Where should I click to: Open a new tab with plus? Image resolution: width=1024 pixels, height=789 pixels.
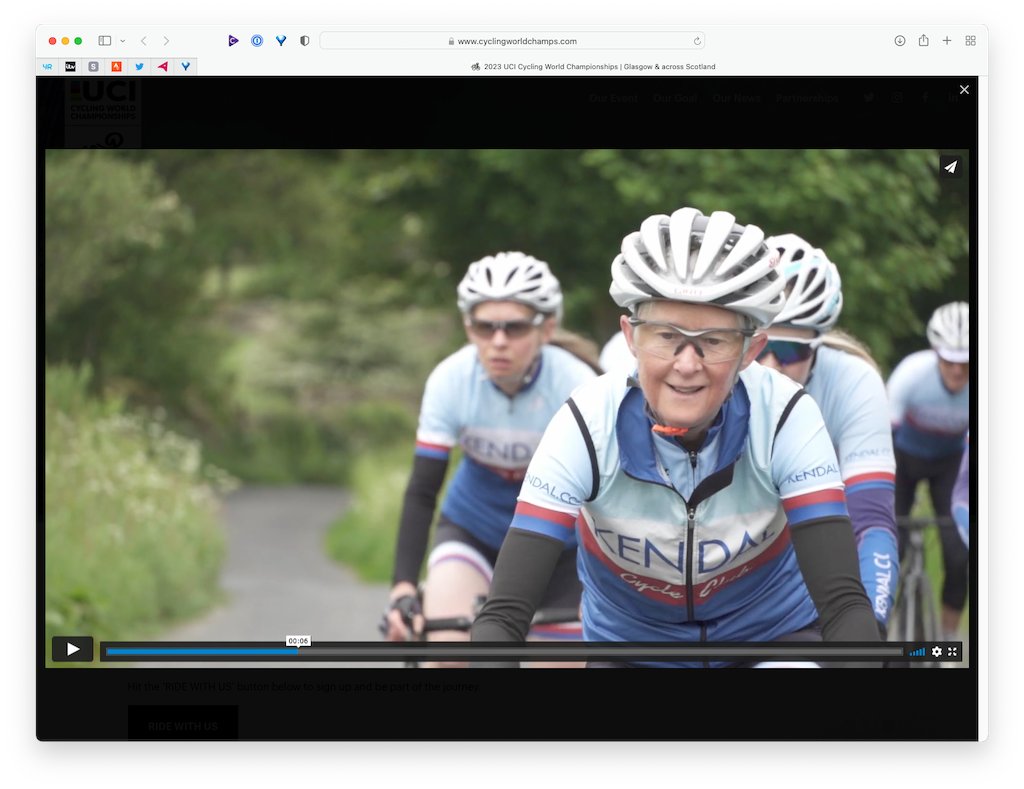947,40
